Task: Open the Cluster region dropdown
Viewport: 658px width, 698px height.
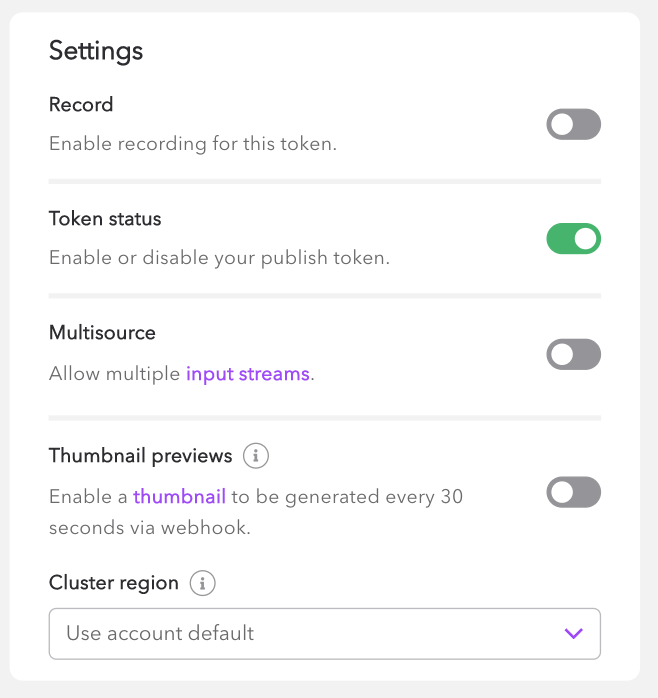Action: 324,633
